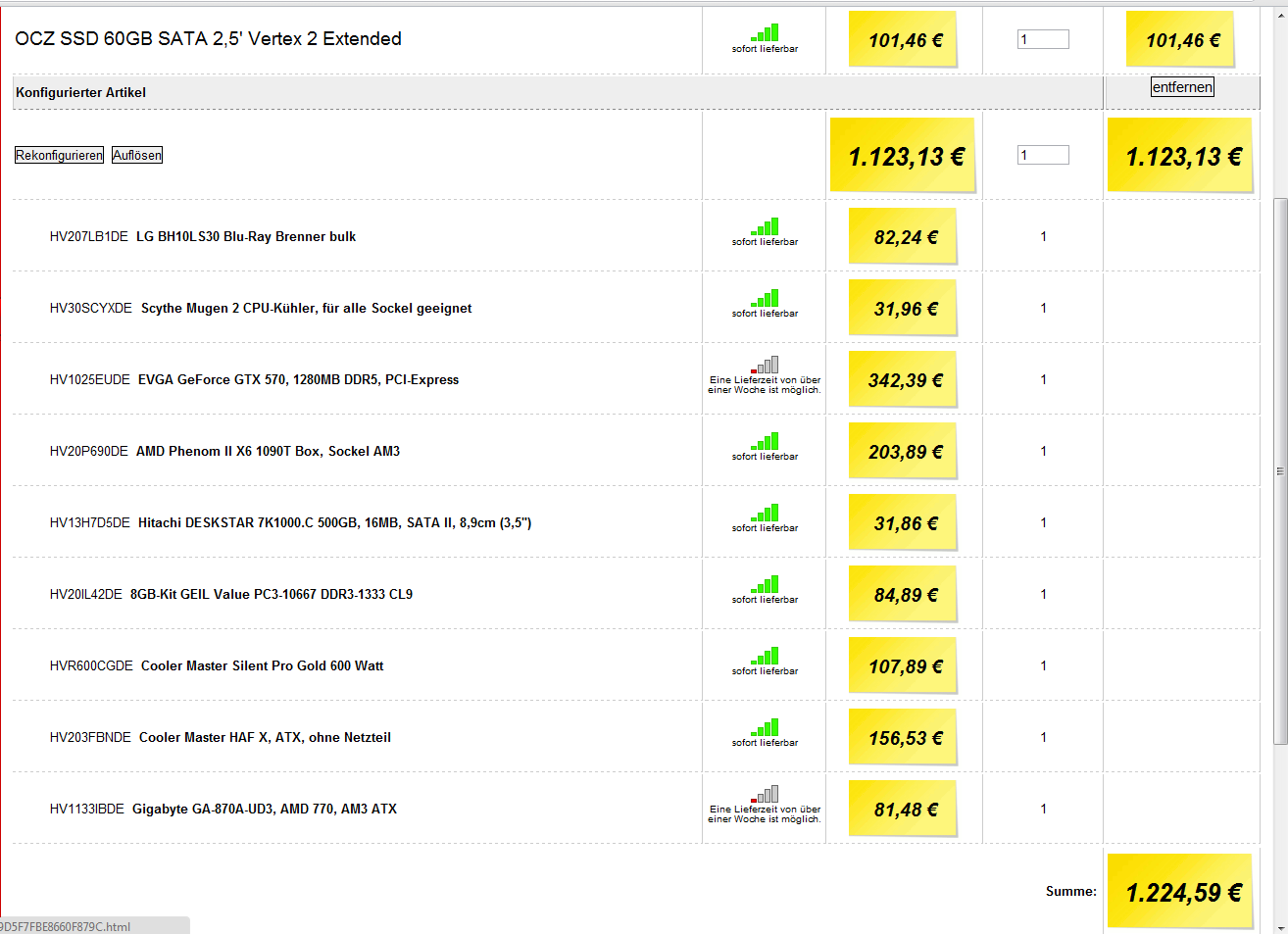Click availability icon for LG BH10LS30 Blu-Ray Brenner
Image resolution: width=1288 pixels, height=934 pixels.
(x=766, y=226)
